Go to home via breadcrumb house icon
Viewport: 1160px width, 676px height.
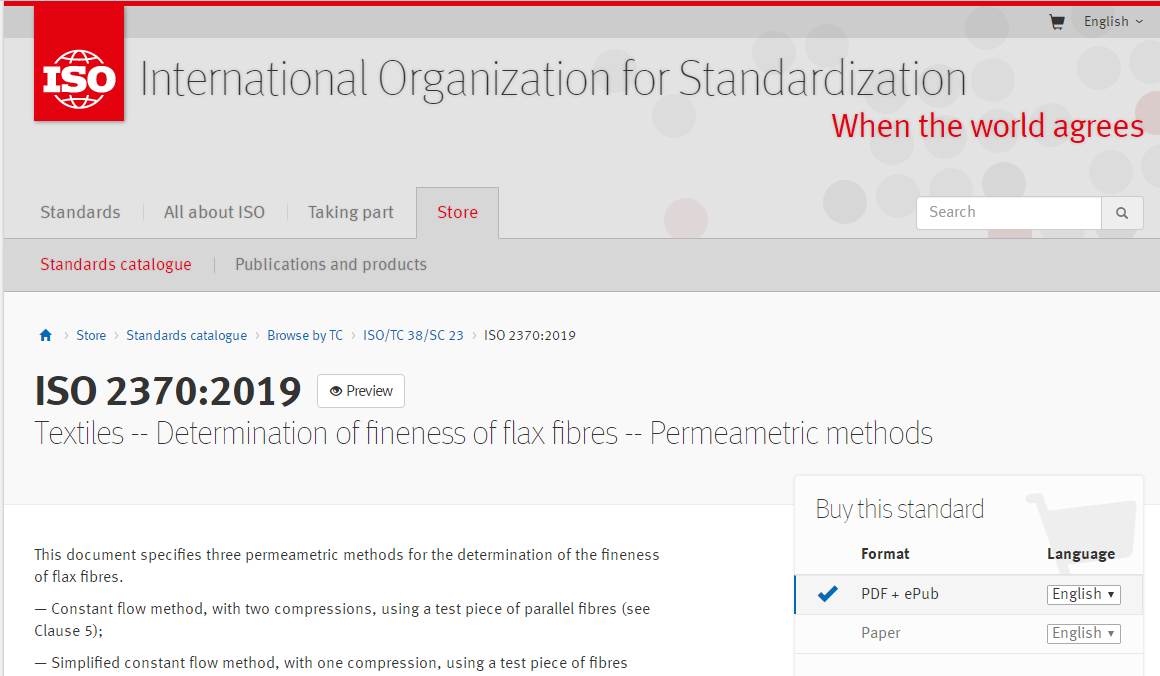(x=46, y=335)
